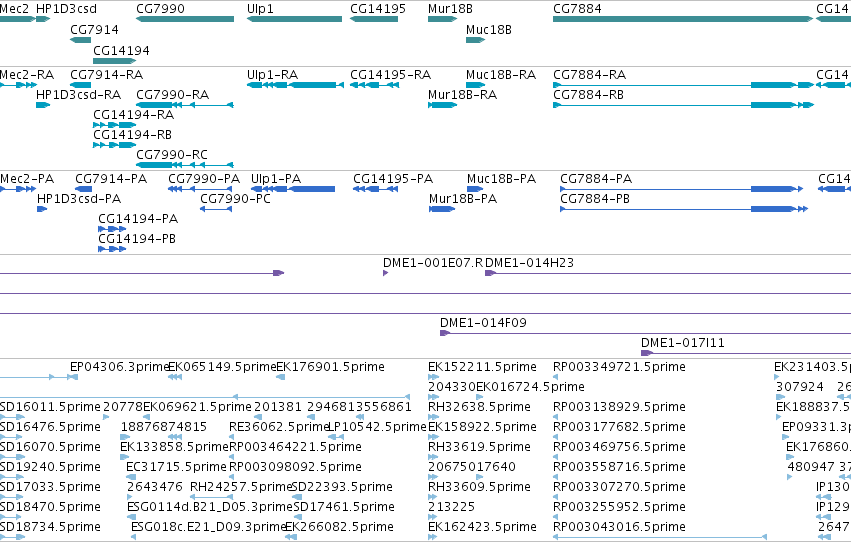Click the CG14194 gene bar
This screenshot has width=851, height=542.
coord(115,61)
